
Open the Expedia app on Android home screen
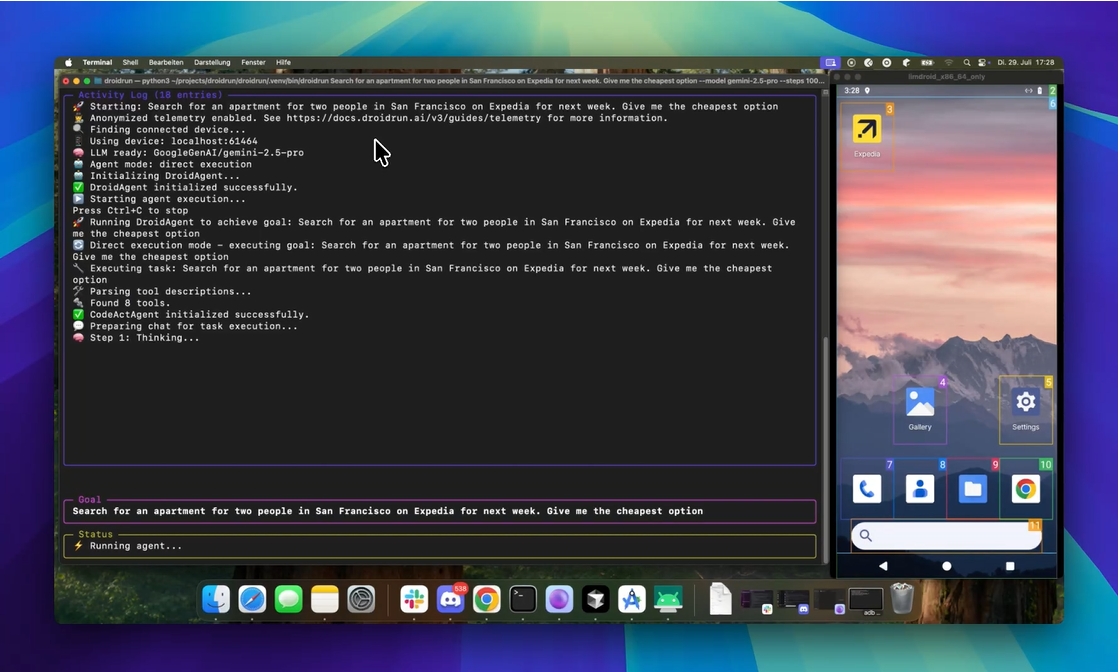coord(866,130)
